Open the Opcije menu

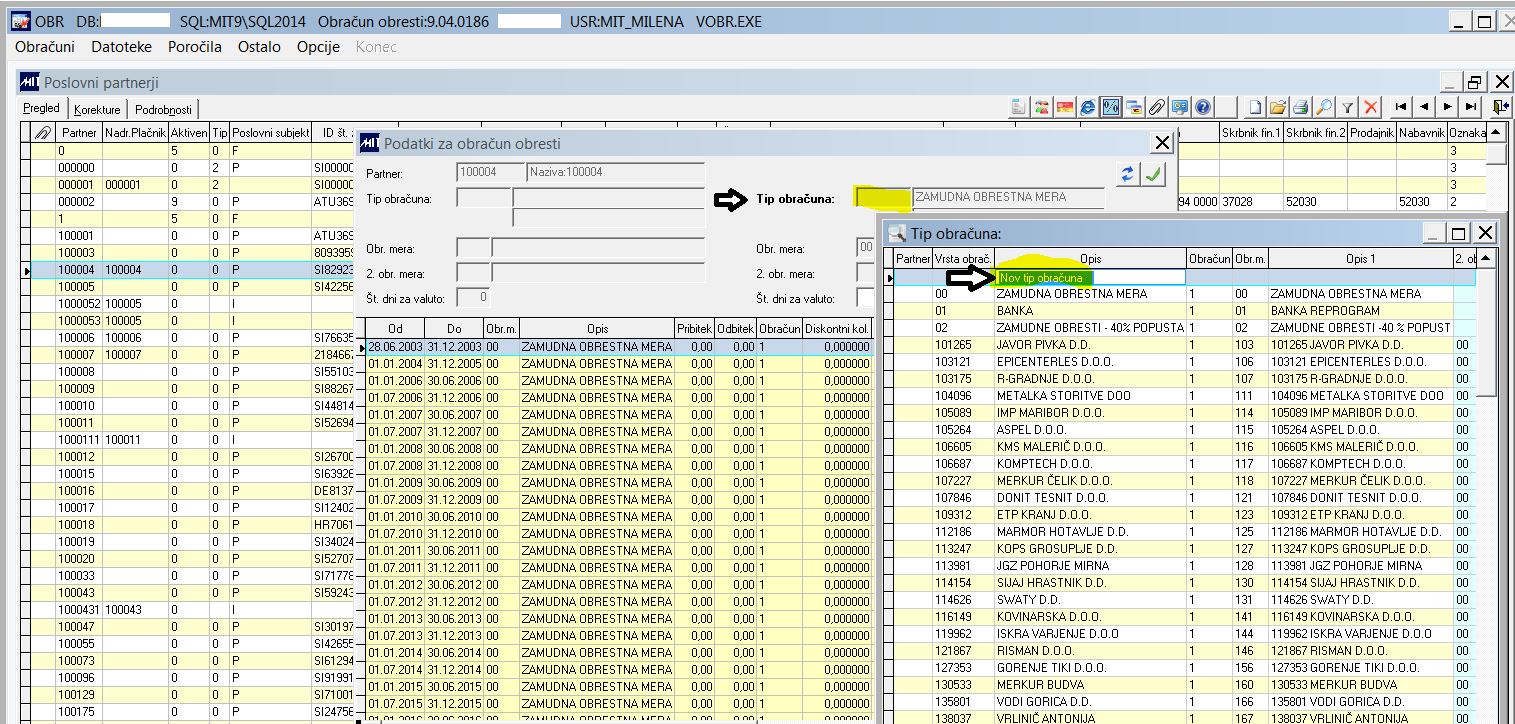pos(318,47)
